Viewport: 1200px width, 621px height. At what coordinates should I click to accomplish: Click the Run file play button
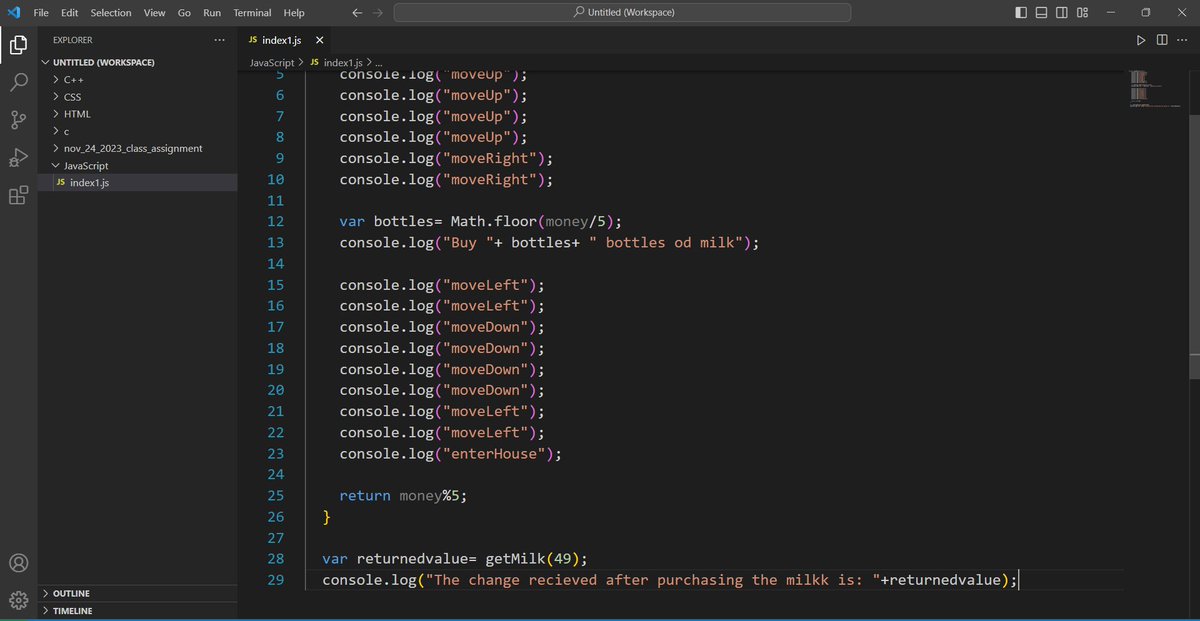[x=1141, y=40]
